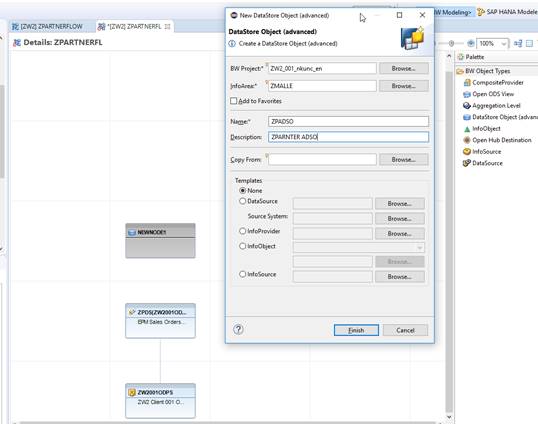
Task: Open the InfoObject template dropdown
Action: click(420, 247)
